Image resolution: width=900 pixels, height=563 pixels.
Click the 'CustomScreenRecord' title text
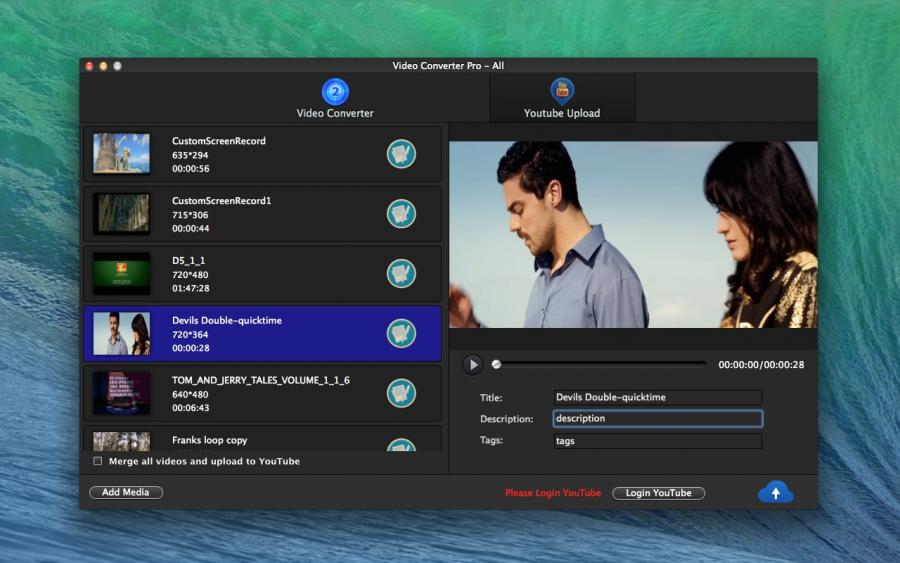click(219, 141)
